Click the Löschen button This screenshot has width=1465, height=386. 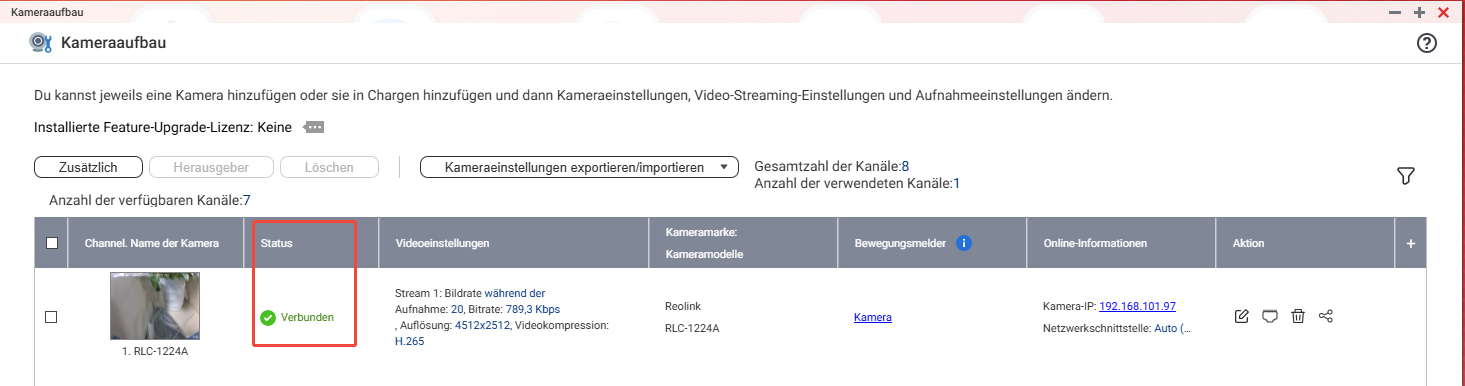[329, 167]
